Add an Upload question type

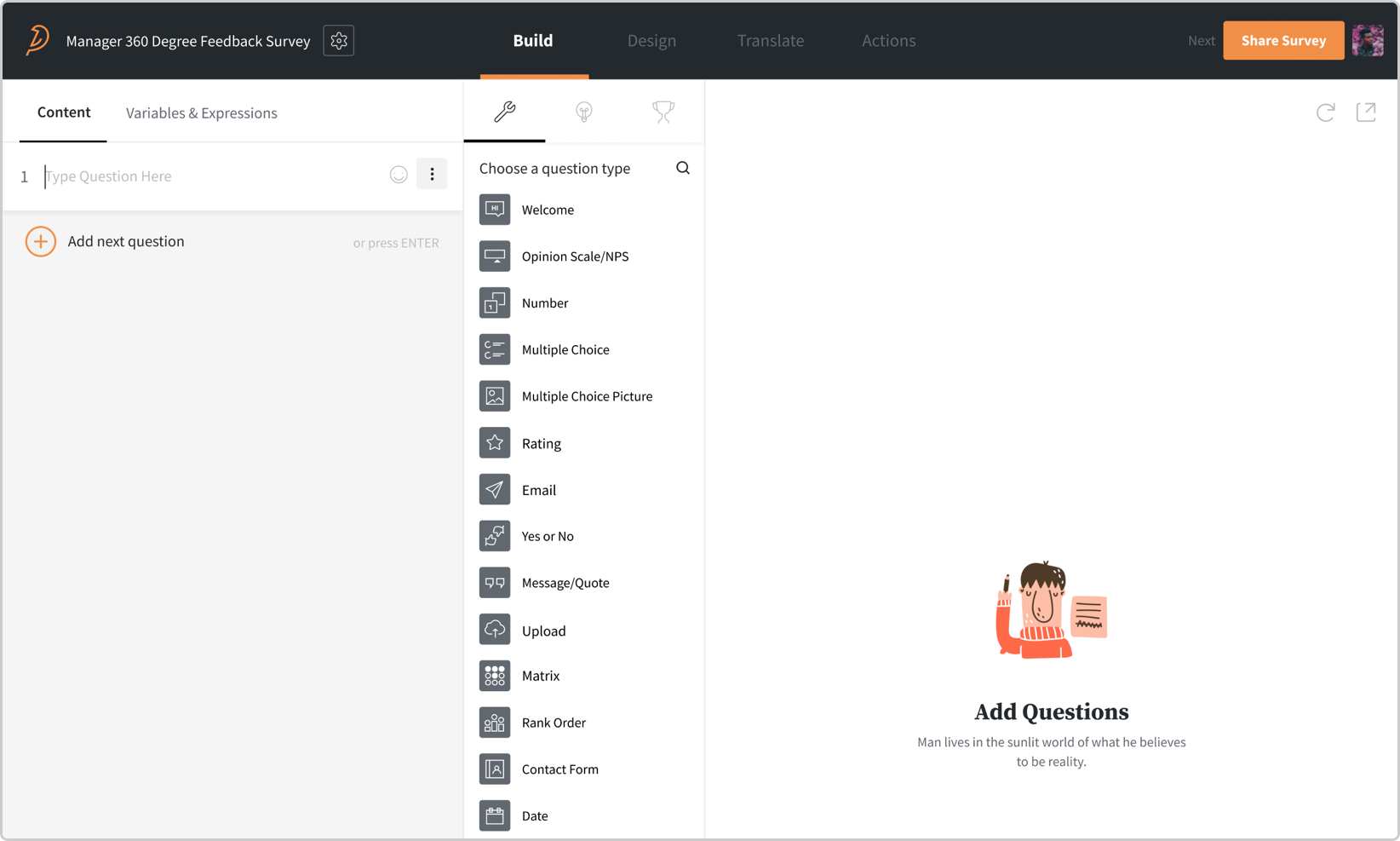click(544, 631)
